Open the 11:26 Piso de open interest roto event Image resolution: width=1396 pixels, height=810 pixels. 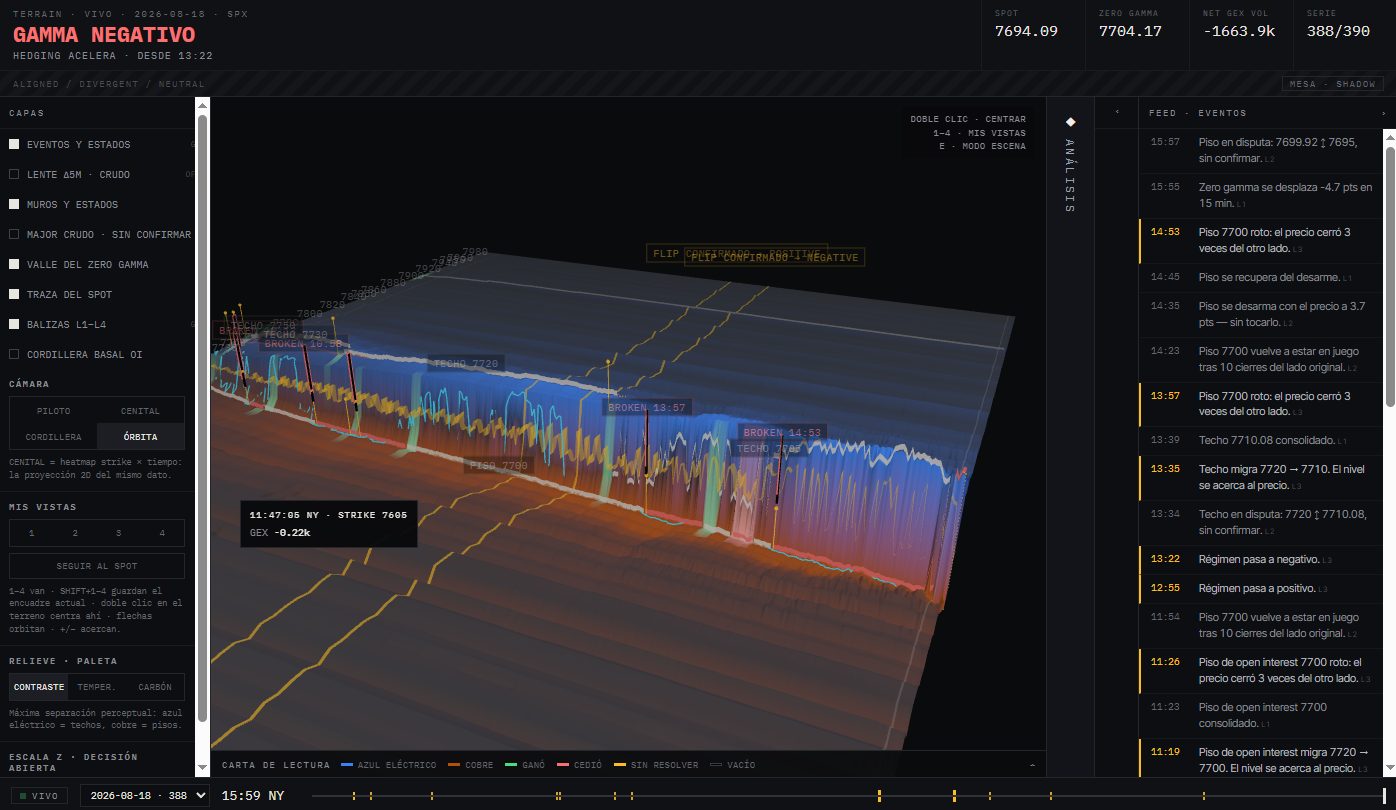1260,670
